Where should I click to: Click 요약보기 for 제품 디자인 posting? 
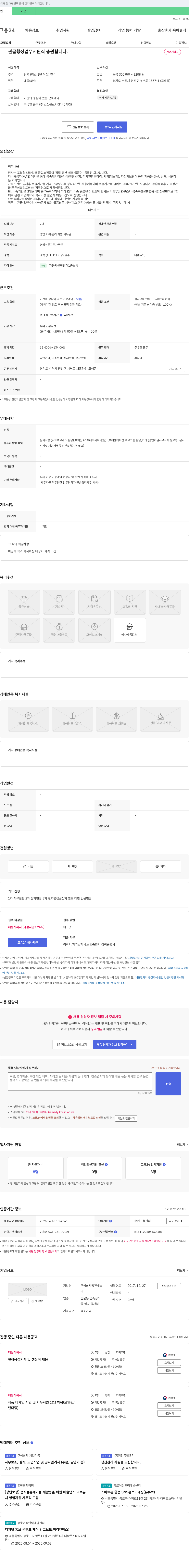tap(169, 1406)
